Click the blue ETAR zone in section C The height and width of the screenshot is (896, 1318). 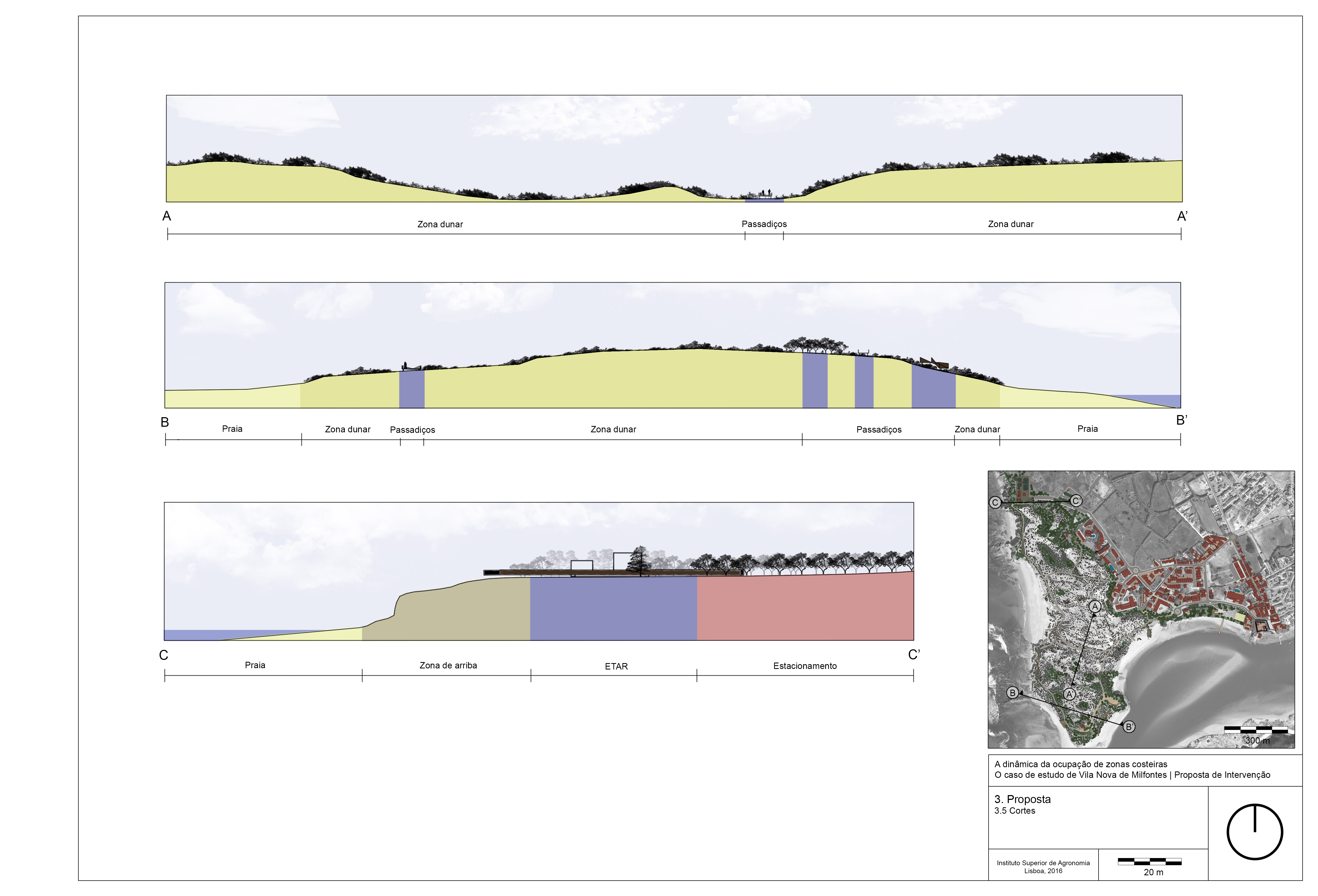point(613,608)
